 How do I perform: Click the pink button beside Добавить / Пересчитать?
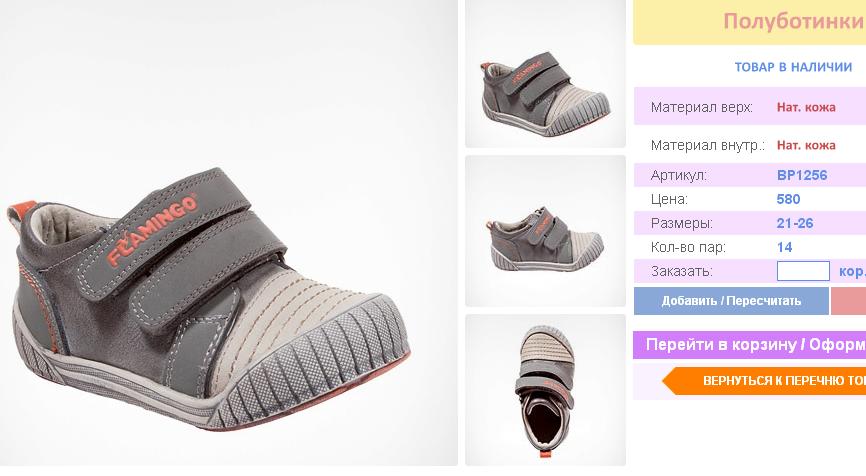[849, 301]
